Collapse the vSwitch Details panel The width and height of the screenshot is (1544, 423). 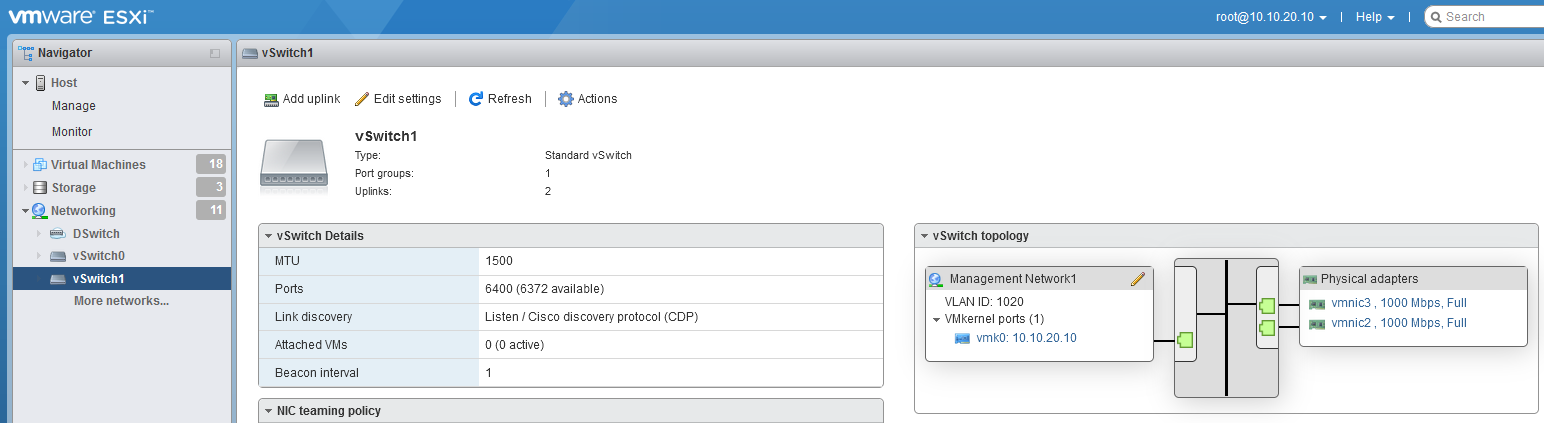(x=267, y=236)
